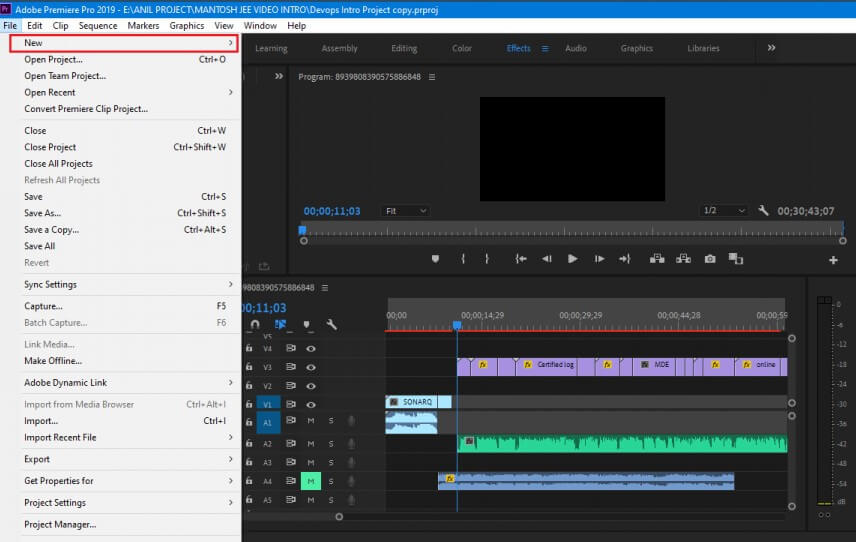Image resolution: width=856 pixels, height=542 pixels.
Task: Click the Lift icon in Program monitor
Action: (x=657, y=259)
